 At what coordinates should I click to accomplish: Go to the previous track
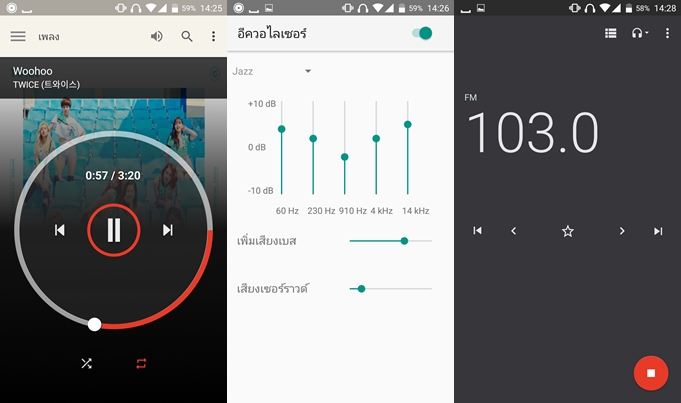coord(59,230)
